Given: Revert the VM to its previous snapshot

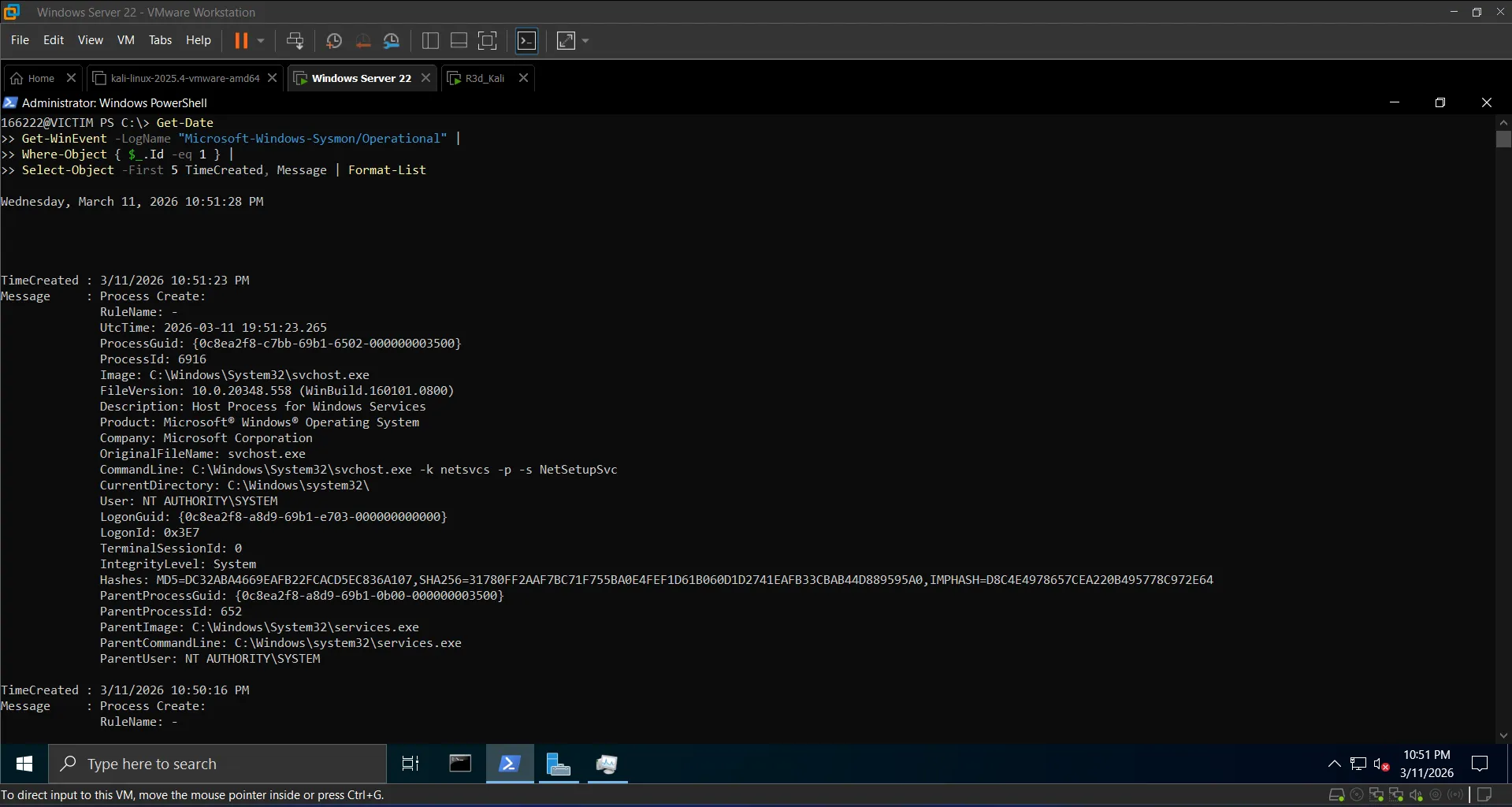Looking at the screenshot, I should click(x=363, y=40).
